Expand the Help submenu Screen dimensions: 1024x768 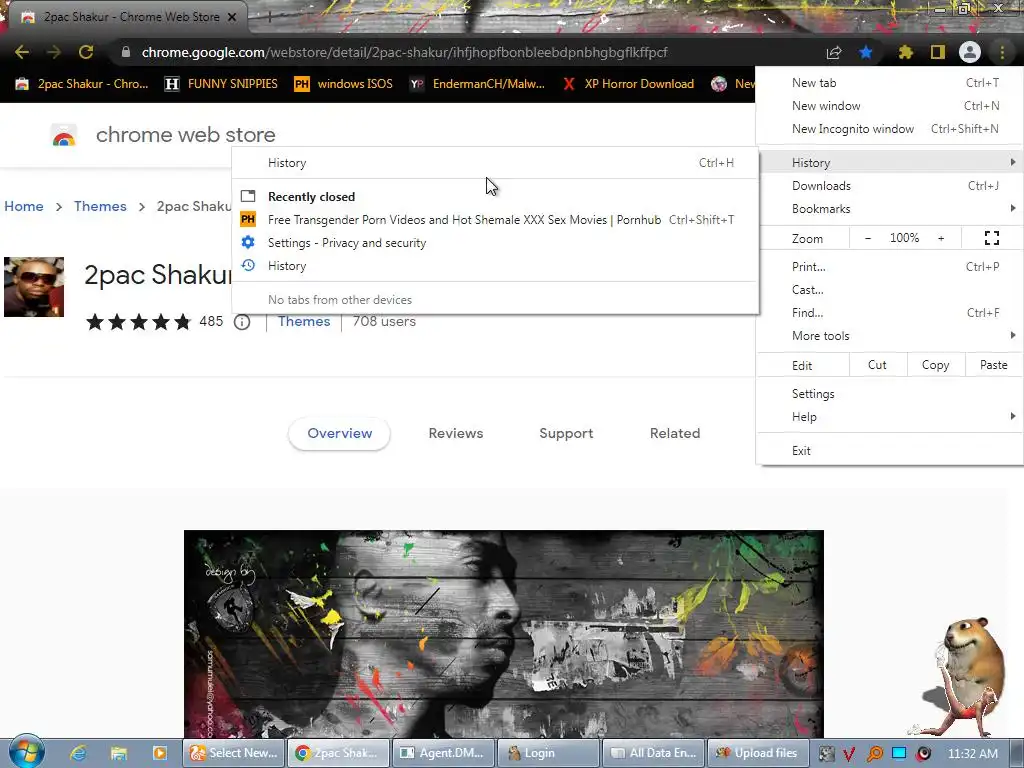889,417
